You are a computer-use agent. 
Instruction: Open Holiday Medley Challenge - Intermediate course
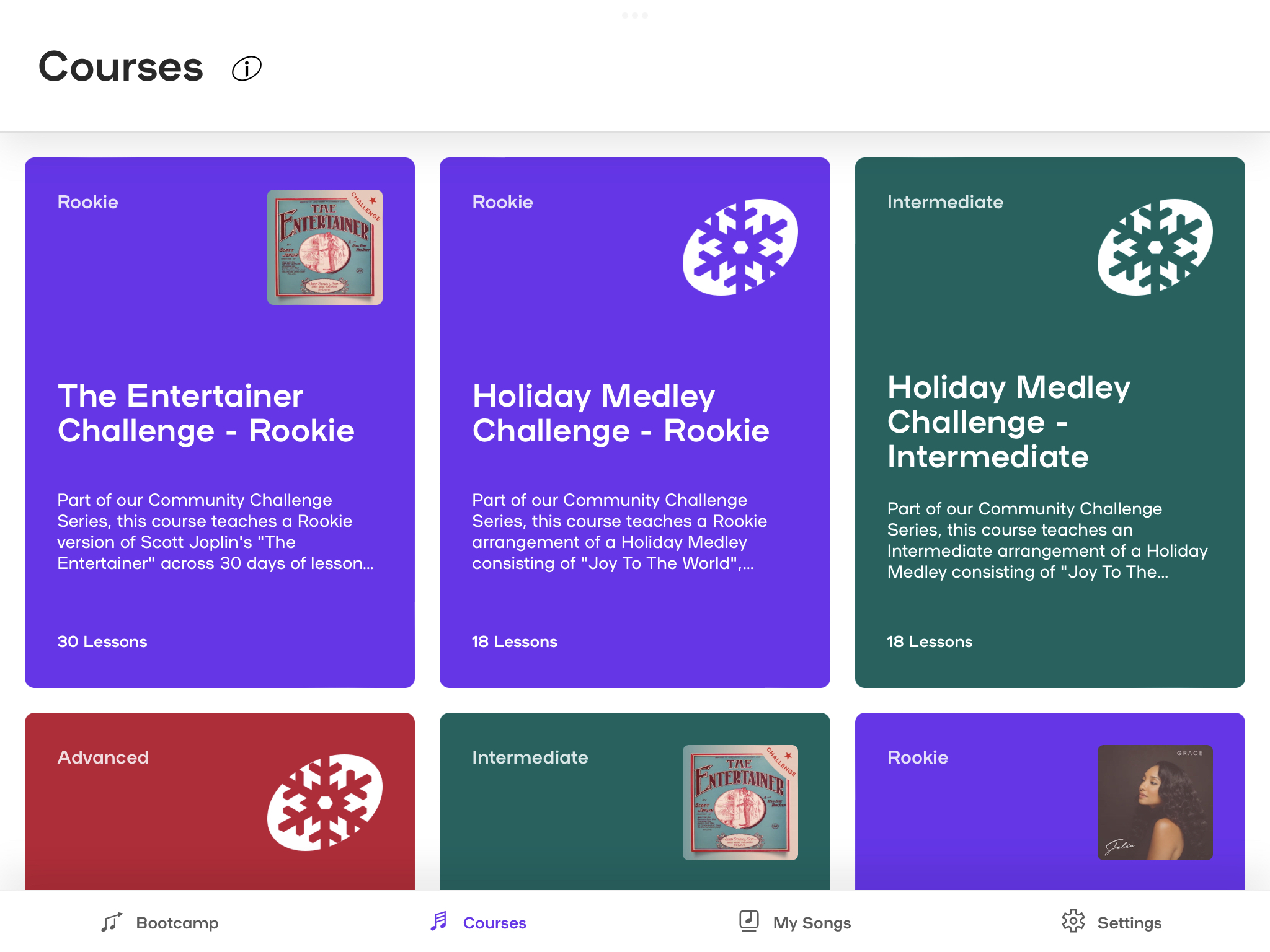(x=1049, y=421)
